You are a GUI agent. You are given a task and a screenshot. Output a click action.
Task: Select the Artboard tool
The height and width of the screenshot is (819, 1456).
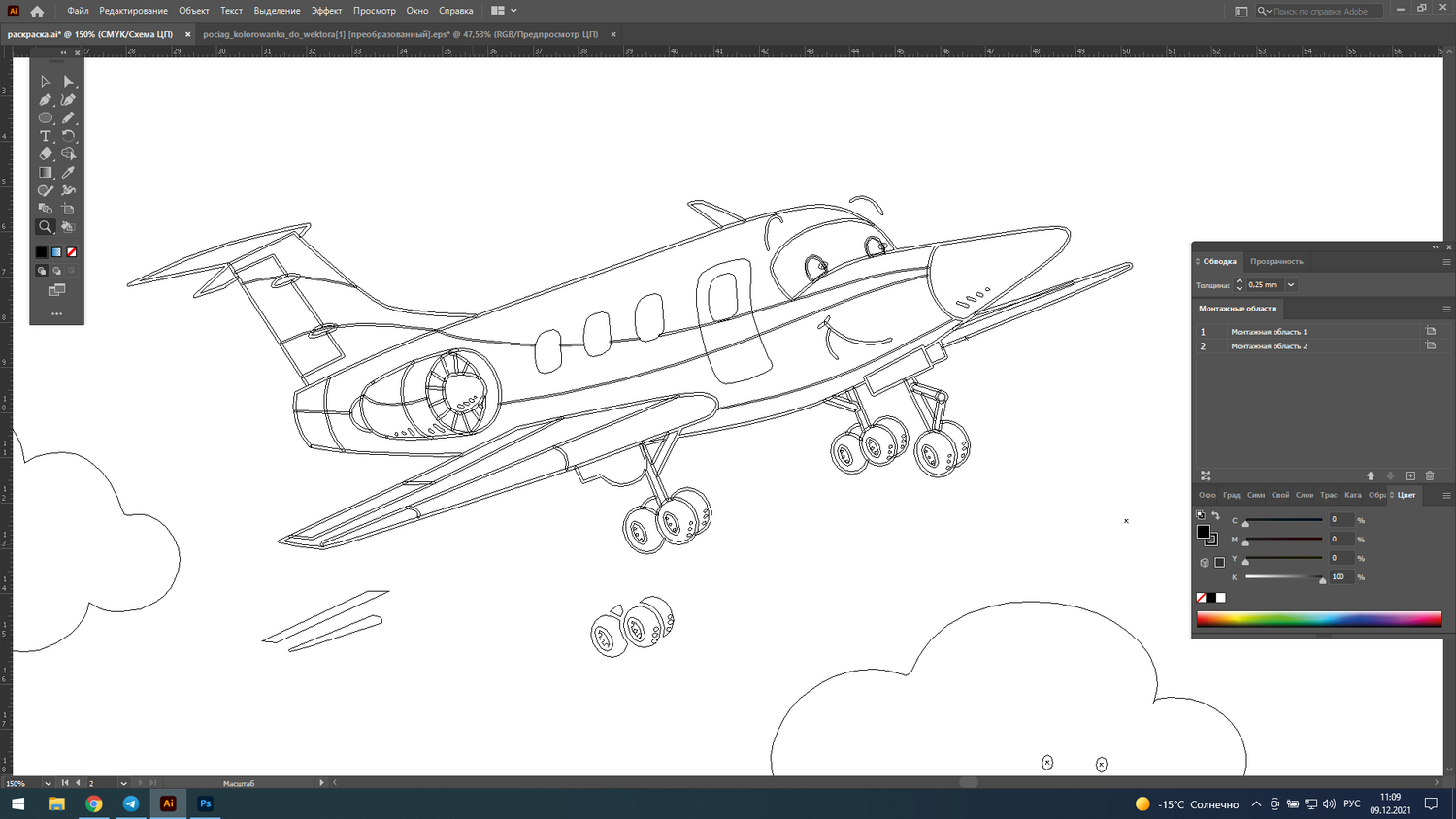click(x=68, y=209)
